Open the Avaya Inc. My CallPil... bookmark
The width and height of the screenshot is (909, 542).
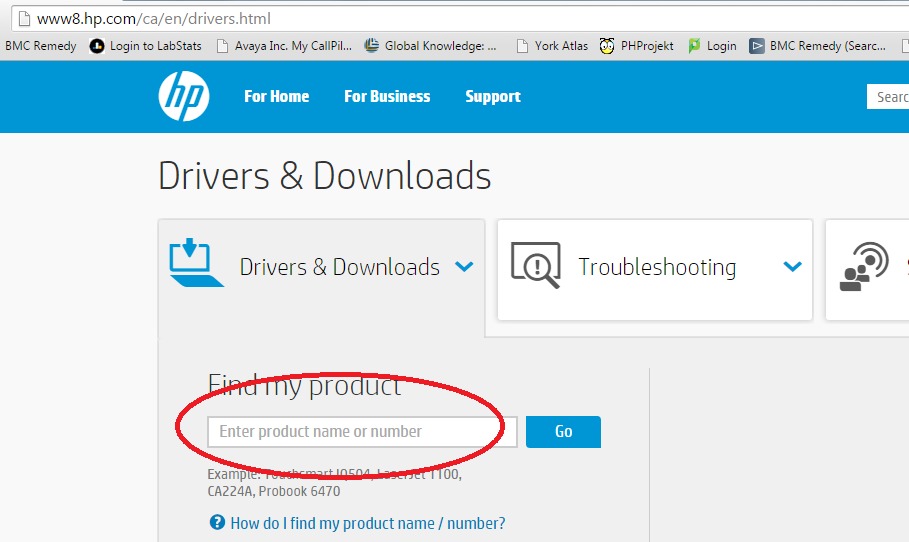[293, 46]
